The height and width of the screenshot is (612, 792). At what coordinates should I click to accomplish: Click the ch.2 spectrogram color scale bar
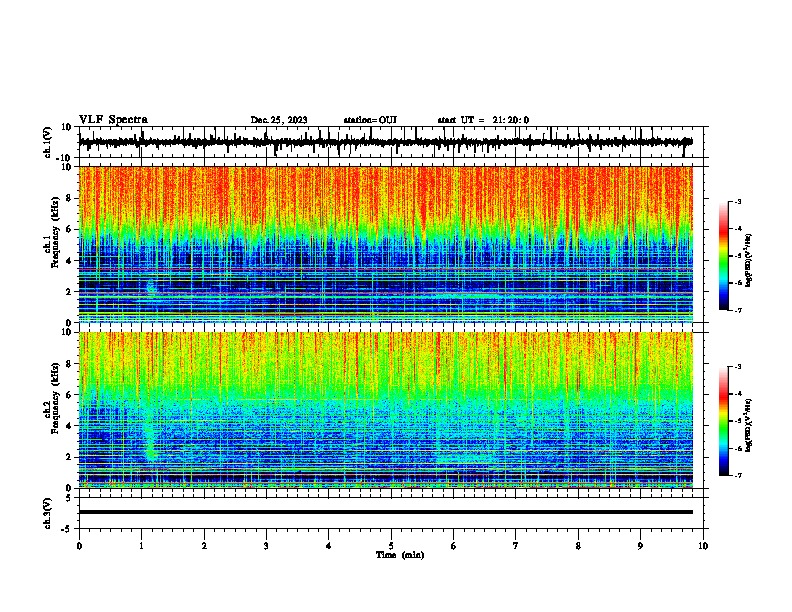pyautogui.click(x=723, y=421)
